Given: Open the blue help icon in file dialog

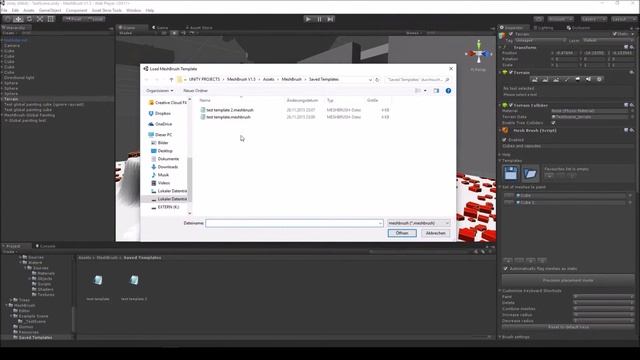Looking at the screenshot, I should pyautogui.click(x=448, y=91).
